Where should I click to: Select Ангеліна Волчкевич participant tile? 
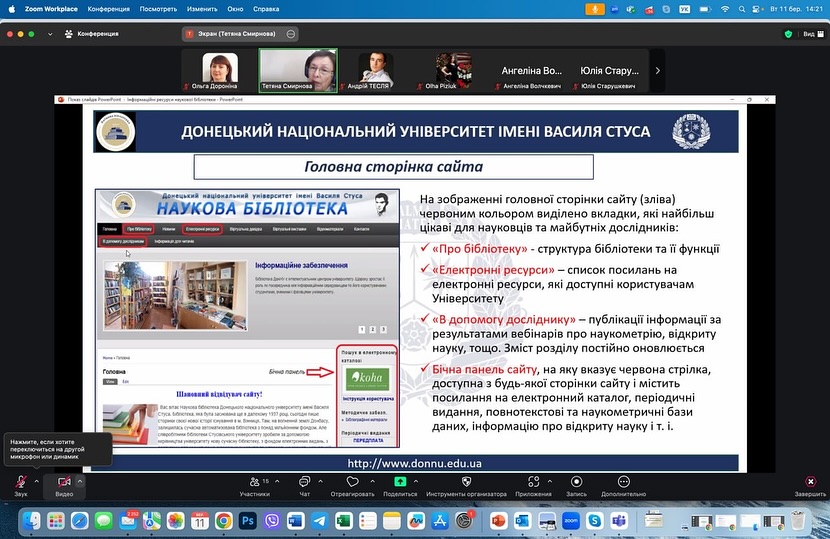click(531, 71)
